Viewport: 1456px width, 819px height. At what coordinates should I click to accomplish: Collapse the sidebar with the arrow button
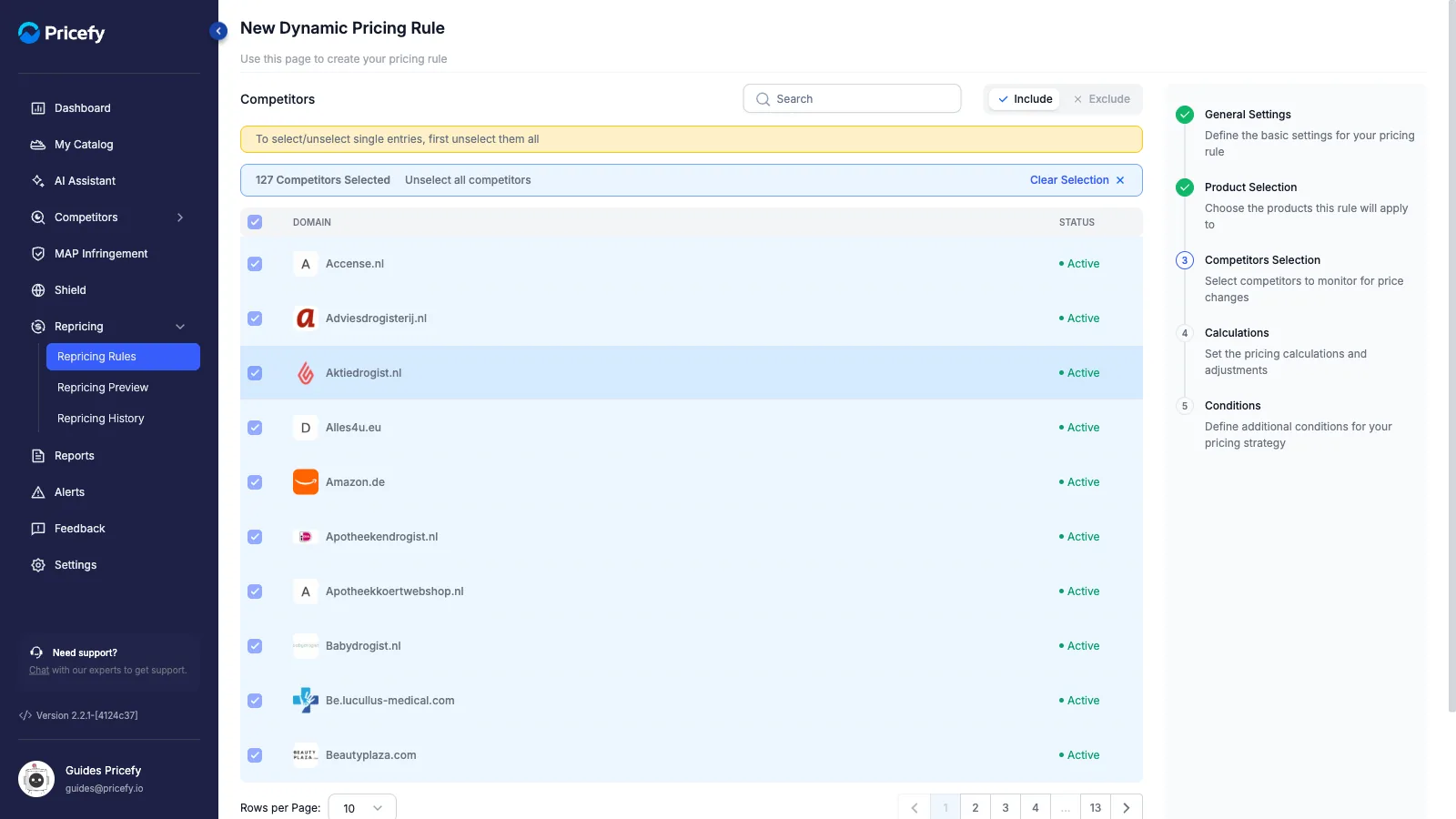[x=218, y=31]
